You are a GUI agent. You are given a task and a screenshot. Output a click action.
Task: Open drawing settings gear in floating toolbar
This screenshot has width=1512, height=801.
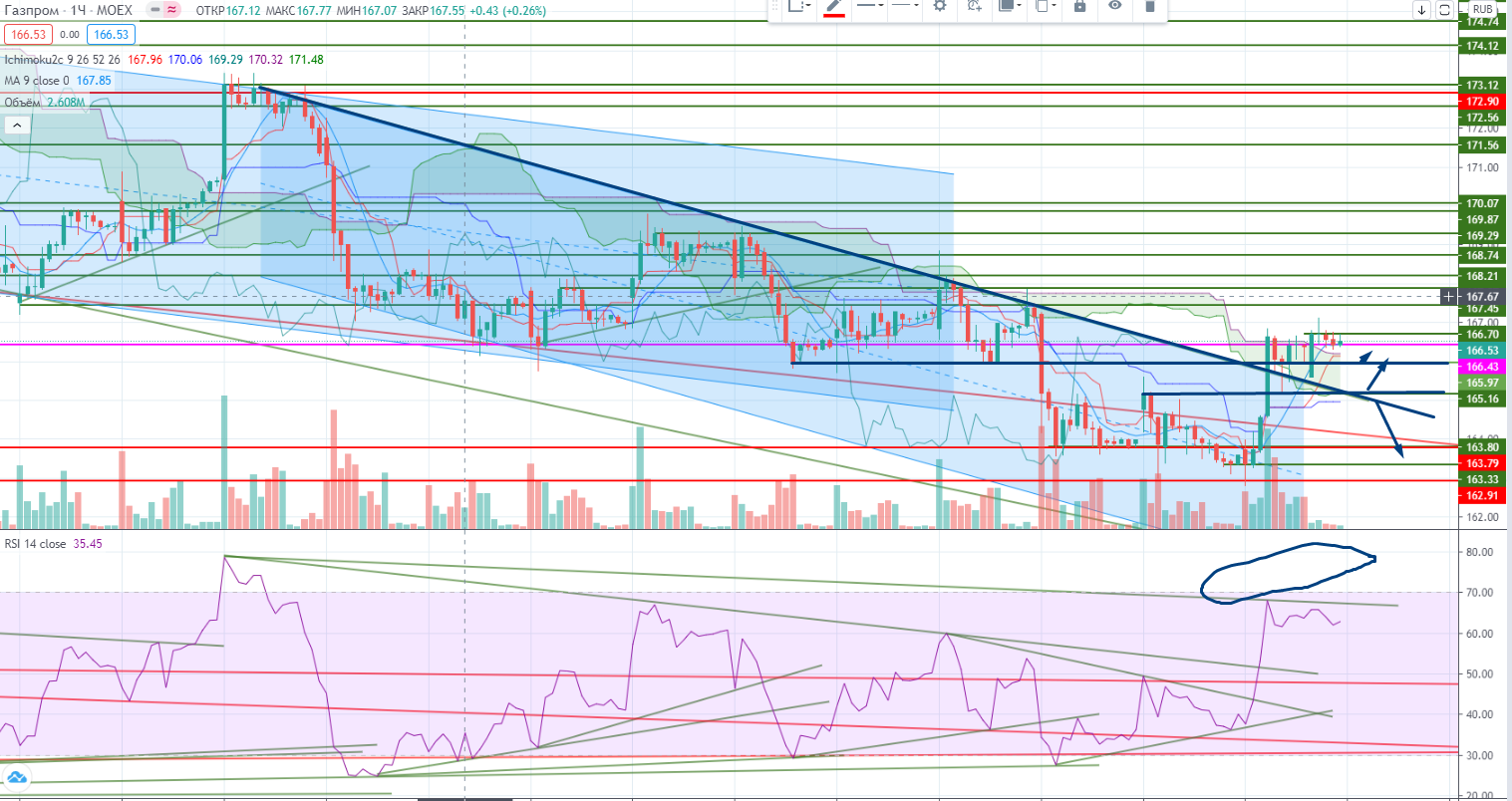939,6
